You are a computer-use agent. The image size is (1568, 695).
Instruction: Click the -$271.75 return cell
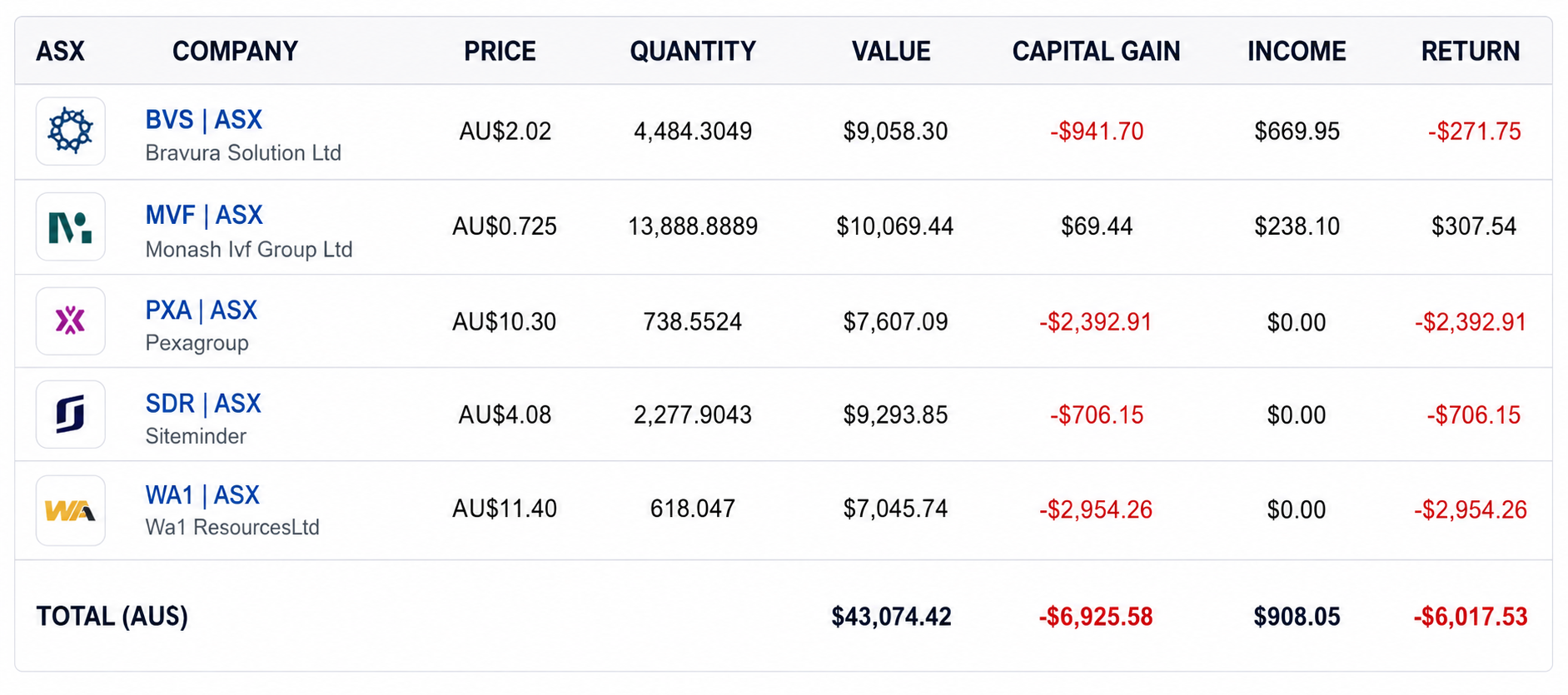click(1474, 132)
